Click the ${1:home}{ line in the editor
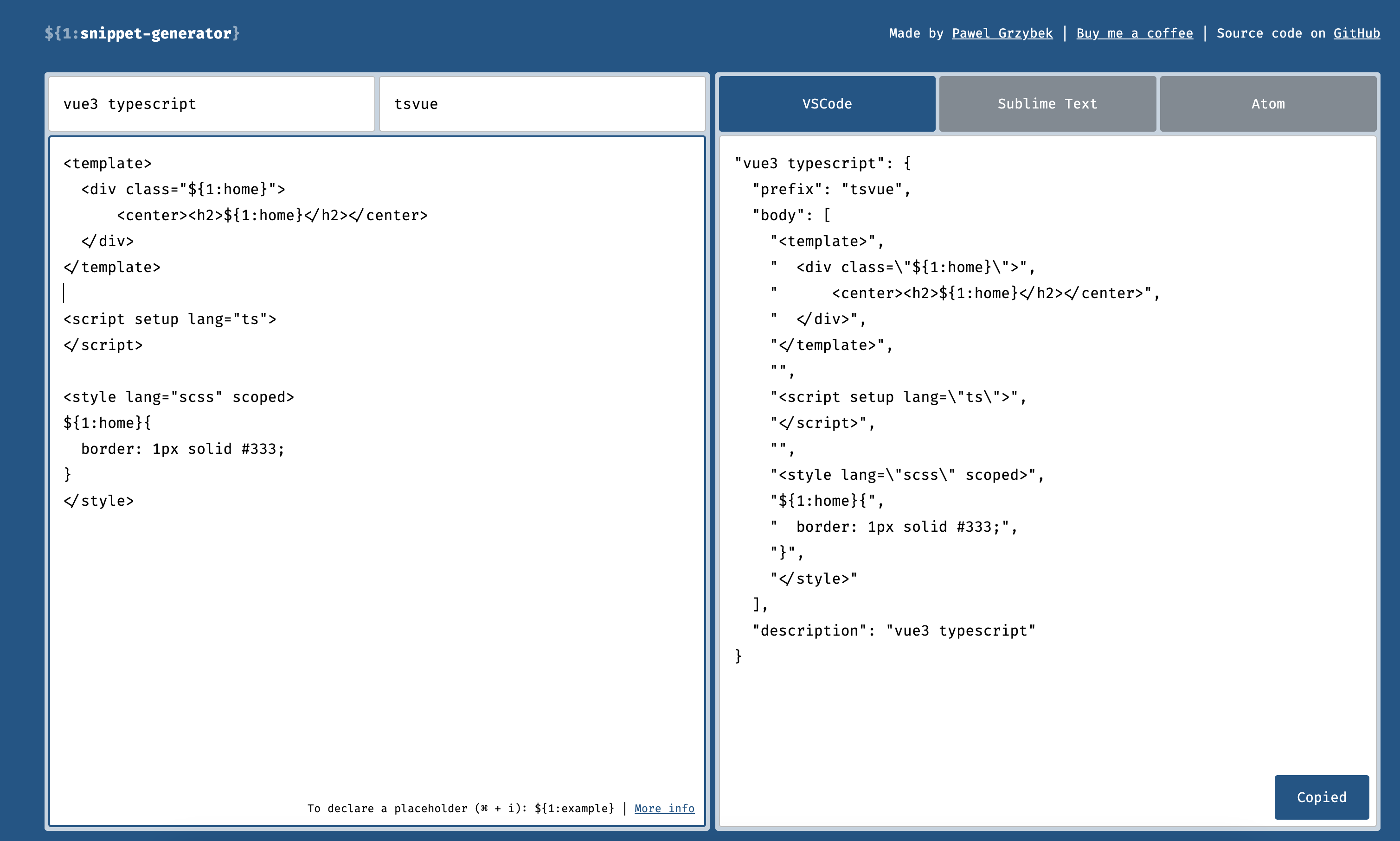 click(107, 423)
